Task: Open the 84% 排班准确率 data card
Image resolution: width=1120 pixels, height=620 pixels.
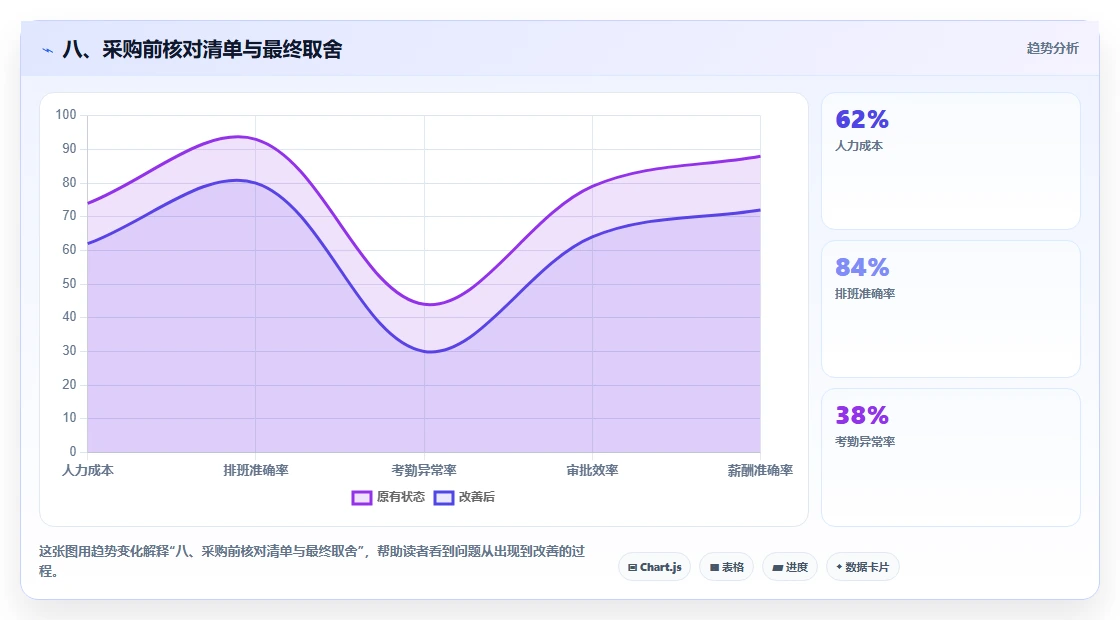Action: click(x=951, y=309)
